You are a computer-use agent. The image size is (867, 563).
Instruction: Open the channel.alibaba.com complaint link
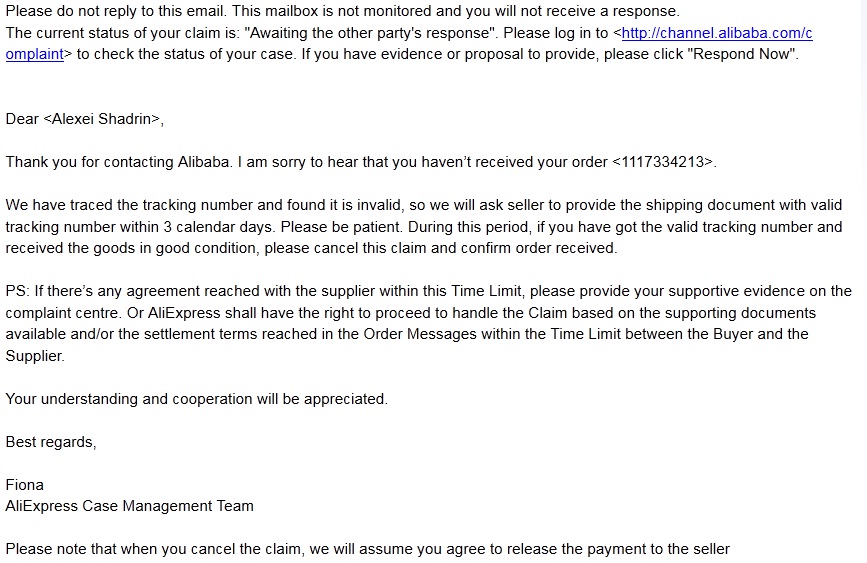click(716, 33)
